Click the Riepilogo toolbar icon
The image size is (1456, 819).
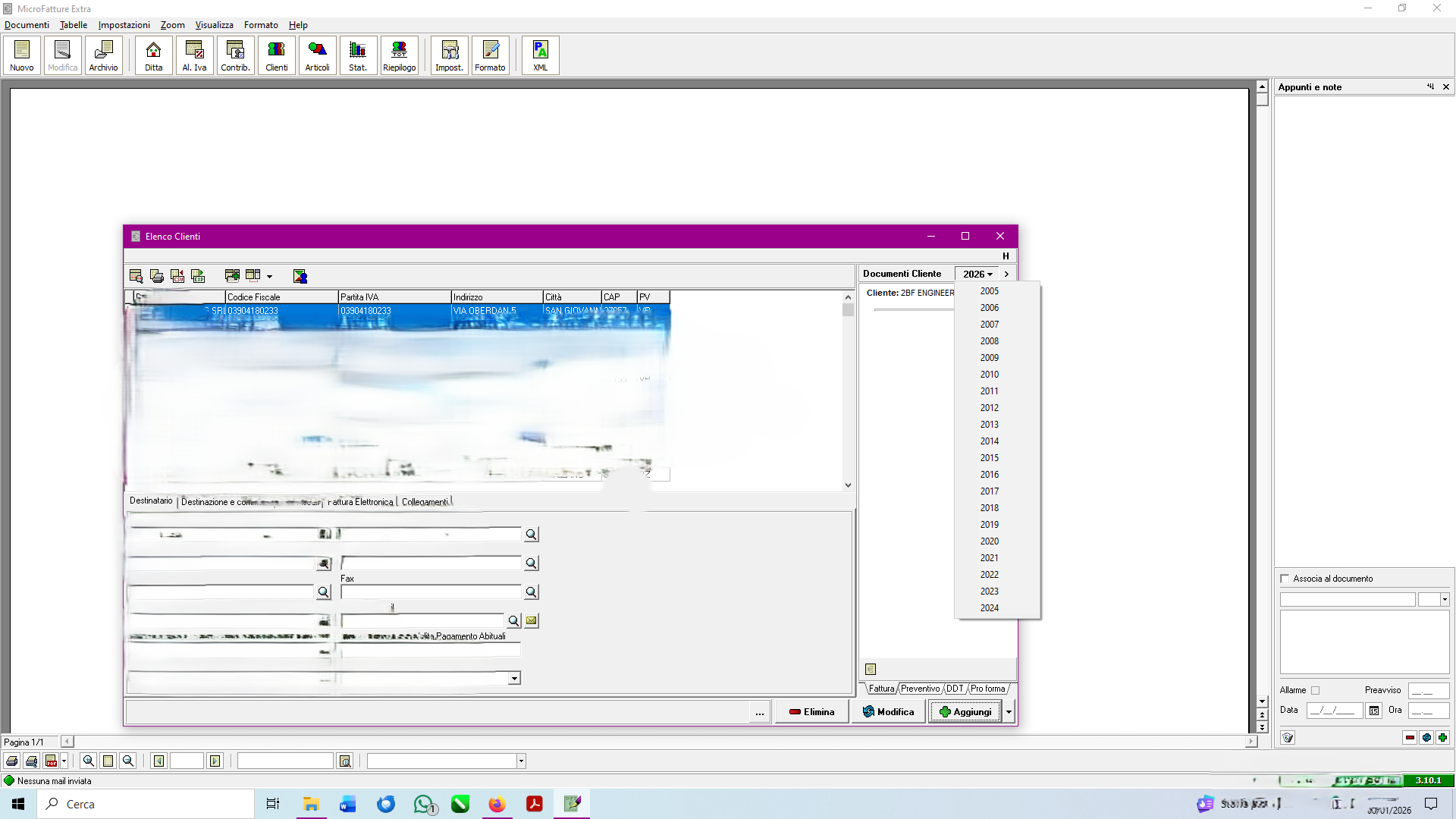[399, 55]
